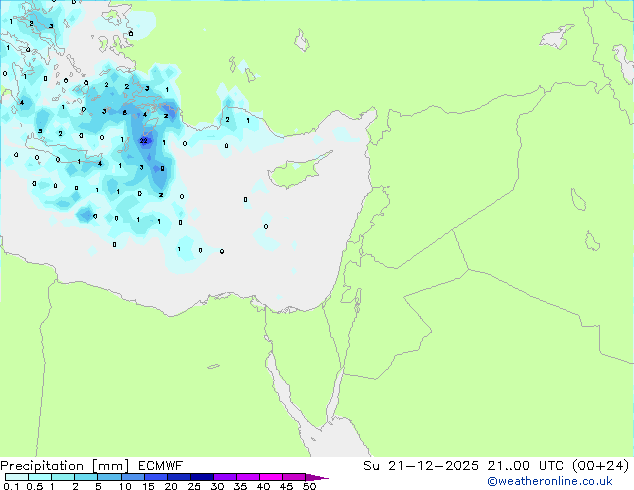Select the 5–10 mm legend color swatch
The height and width of the screenshot is (490, 634).
(109, 477)
